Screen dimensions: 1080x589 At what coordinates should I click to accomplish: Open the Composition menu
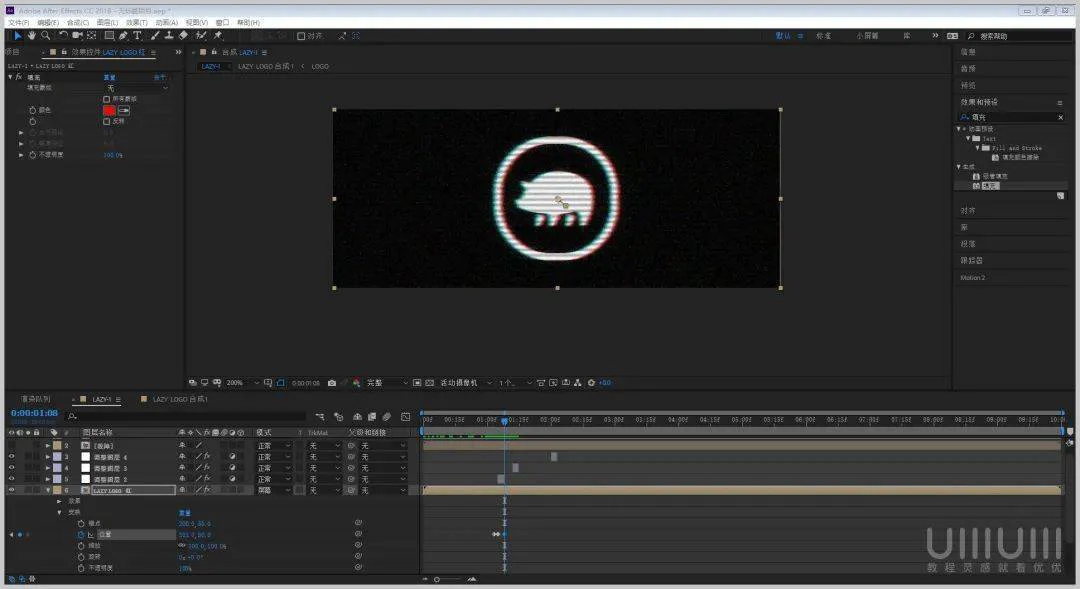tap(77, 23)
